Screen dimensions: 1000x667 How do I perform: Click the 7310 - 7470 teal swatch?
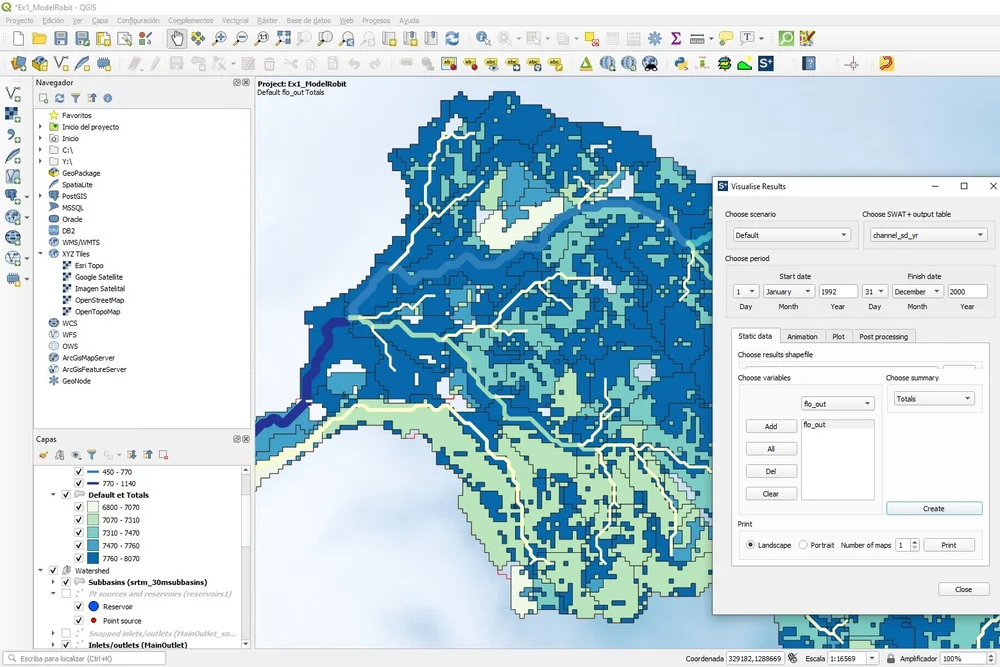click(93, 532)
